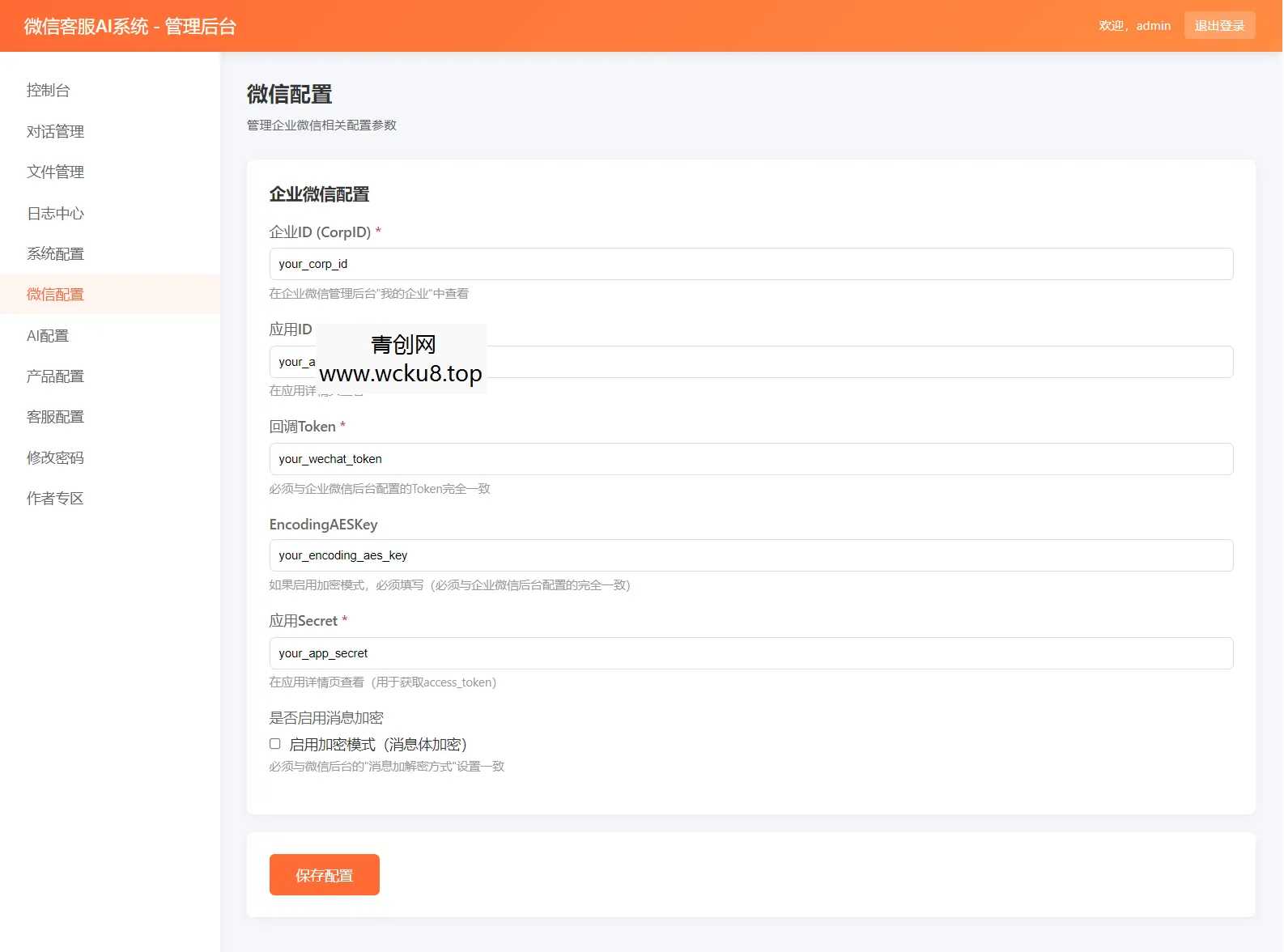This screenshot has height=952, width=1284.
Task: Open 系统配置 settings page
Action: point(110,253)
